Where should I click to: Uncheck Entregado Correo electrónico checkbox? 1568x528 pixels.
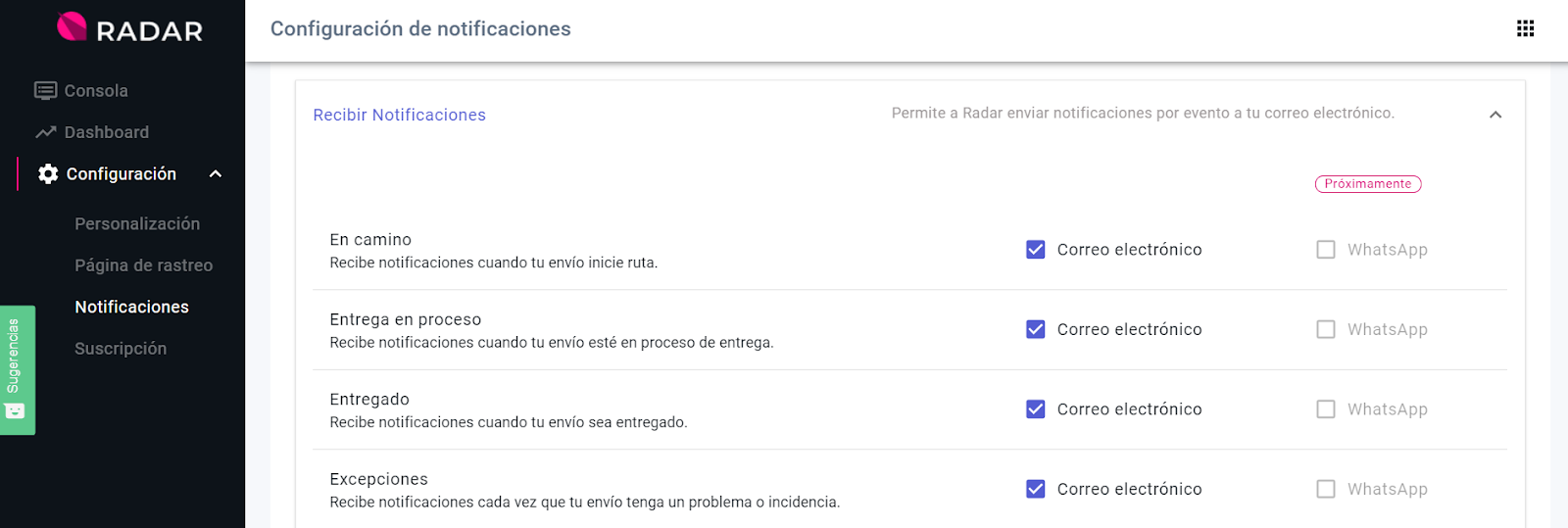coord(1035,409)
